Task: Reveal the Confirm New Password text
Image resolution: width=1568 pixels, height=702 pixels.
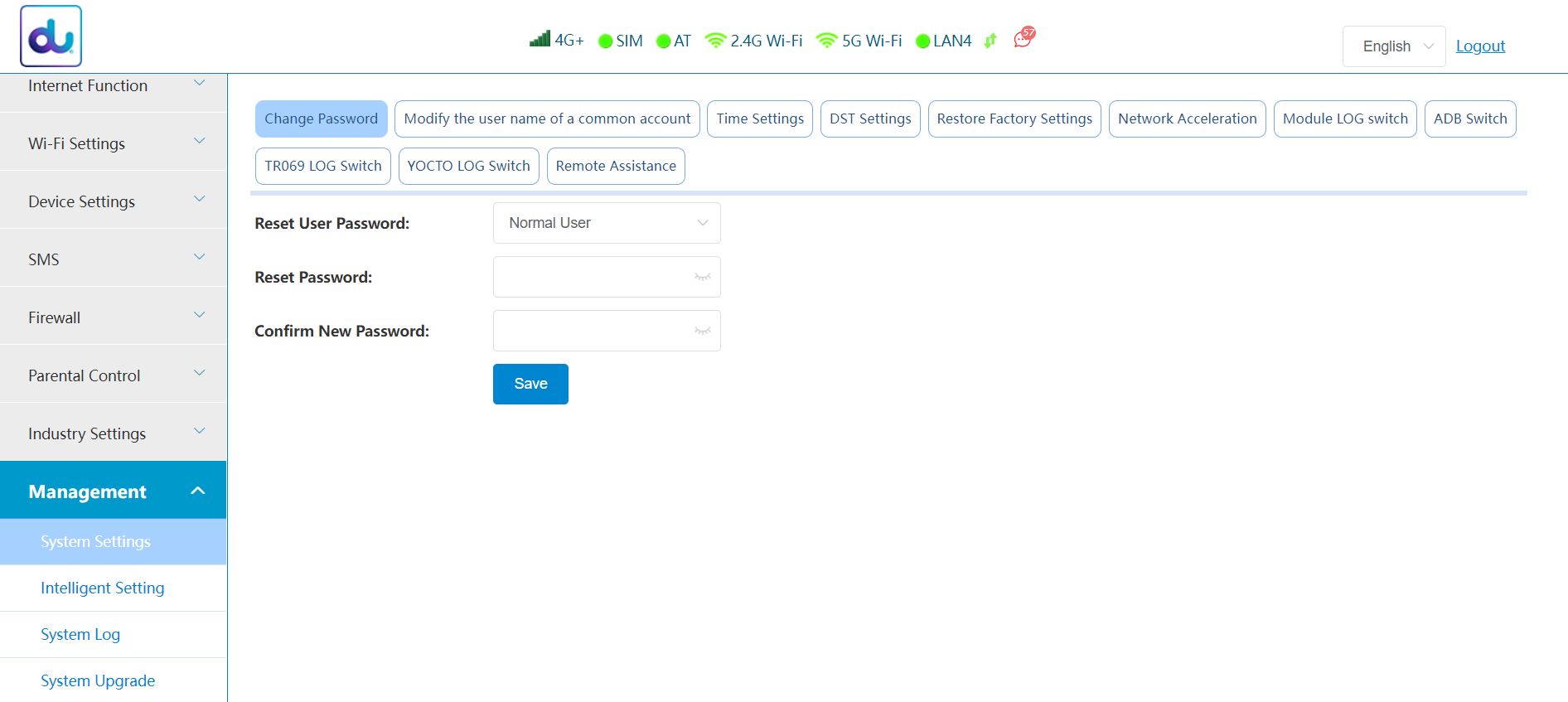Action: pos(702,331)
